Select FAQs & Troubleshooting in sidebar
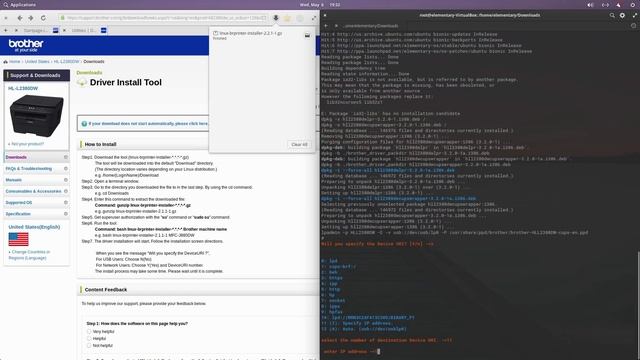 (x=29, y=169)
